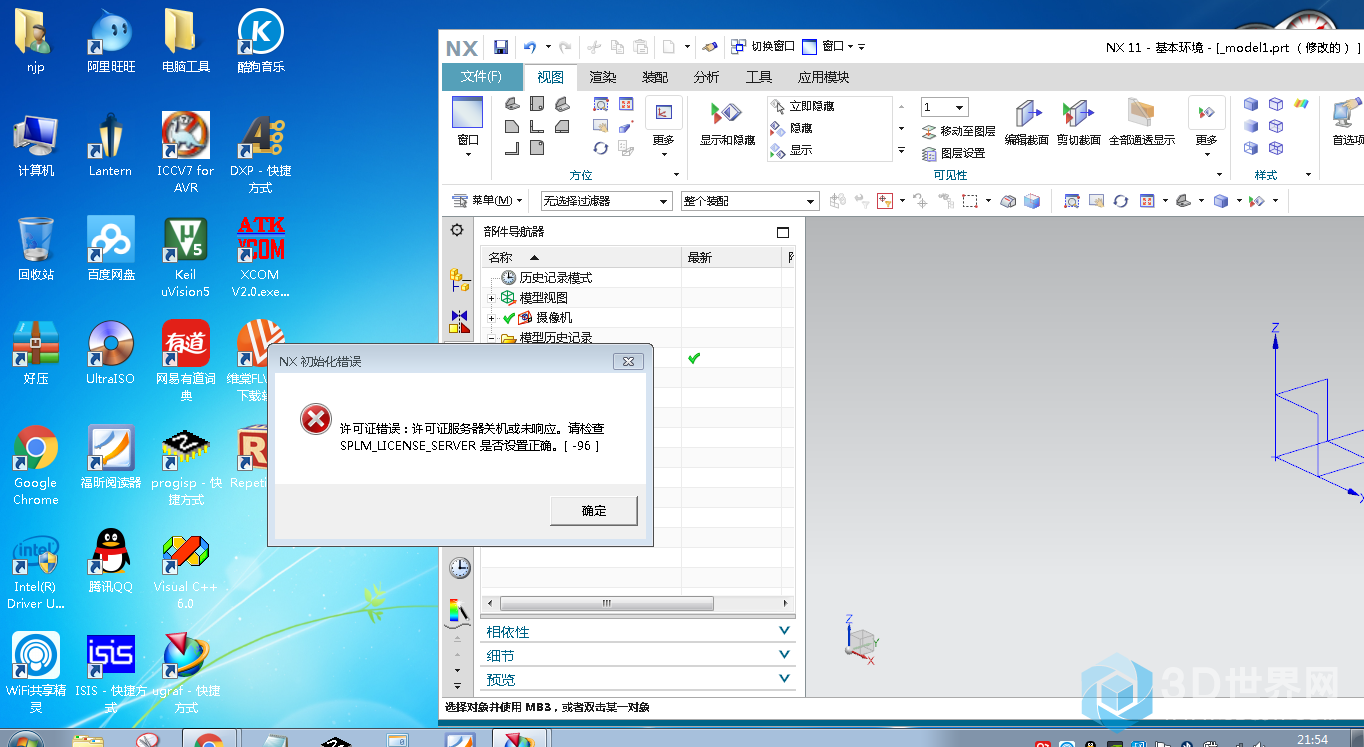Open the 文件(F) file tab

point(481,77)
